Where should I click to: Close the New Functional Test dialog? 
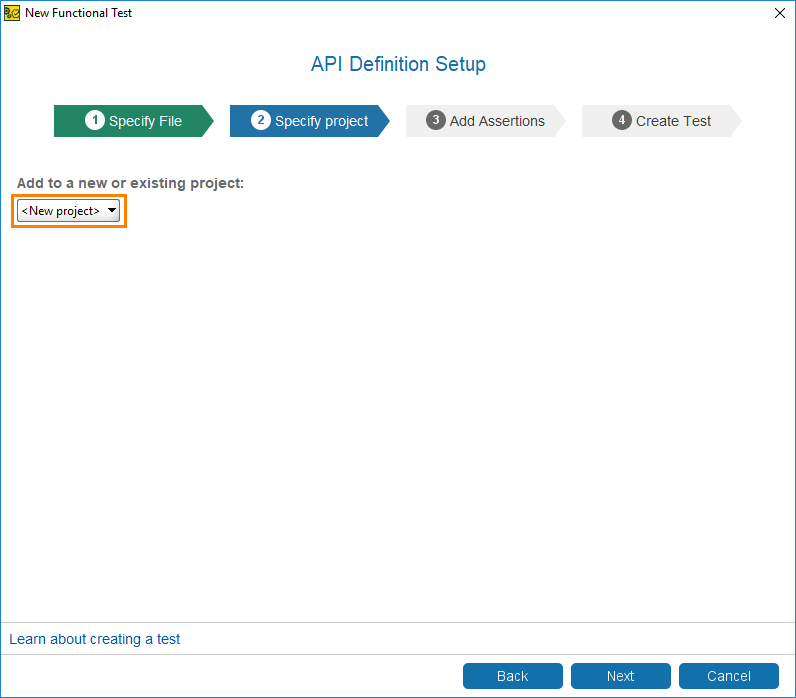point(780,13)
